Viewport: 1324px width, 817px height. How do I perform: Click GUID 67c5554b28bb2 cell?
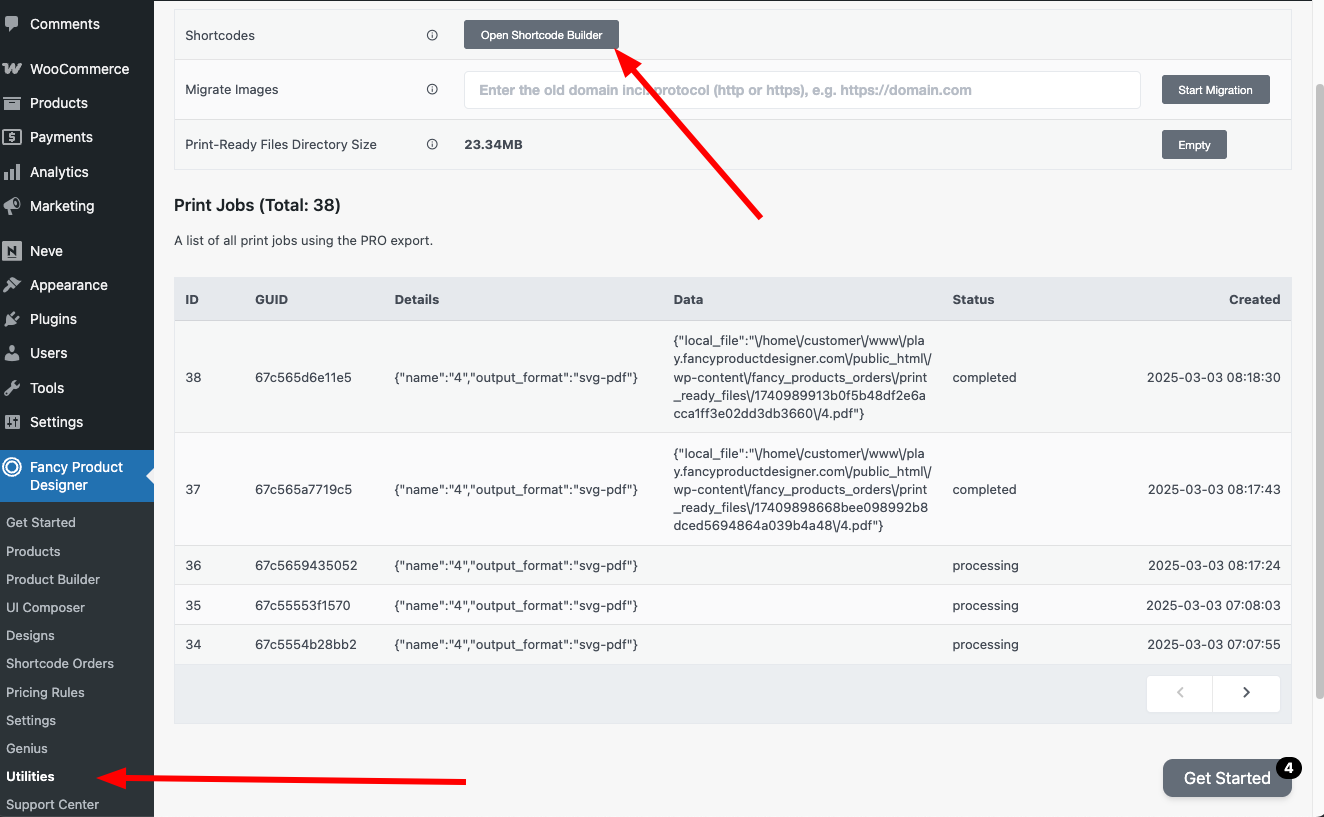coord(305,644)
